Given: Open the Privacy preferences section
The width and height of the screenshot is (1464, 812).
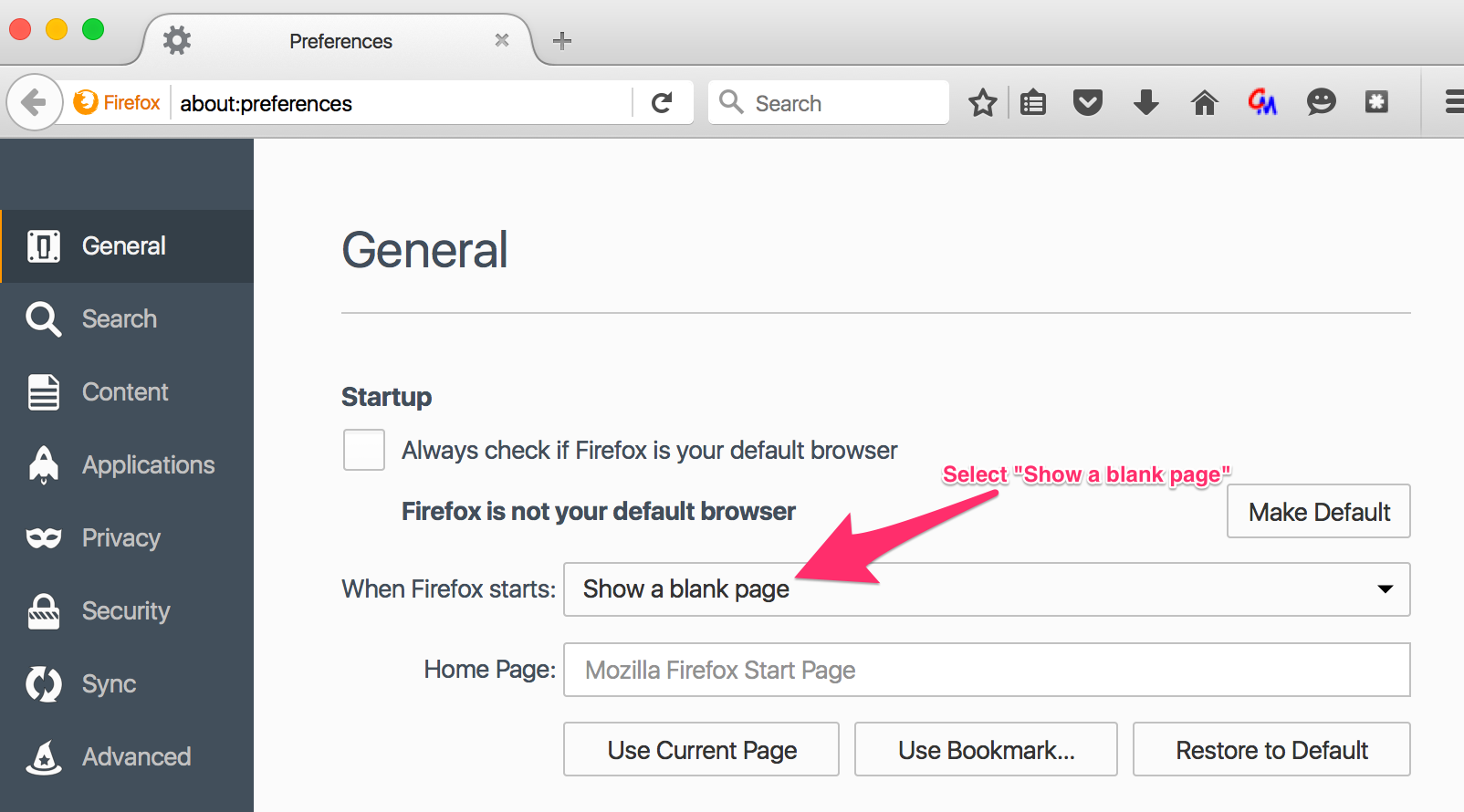Looking at the screenshot, I should 120,538.
